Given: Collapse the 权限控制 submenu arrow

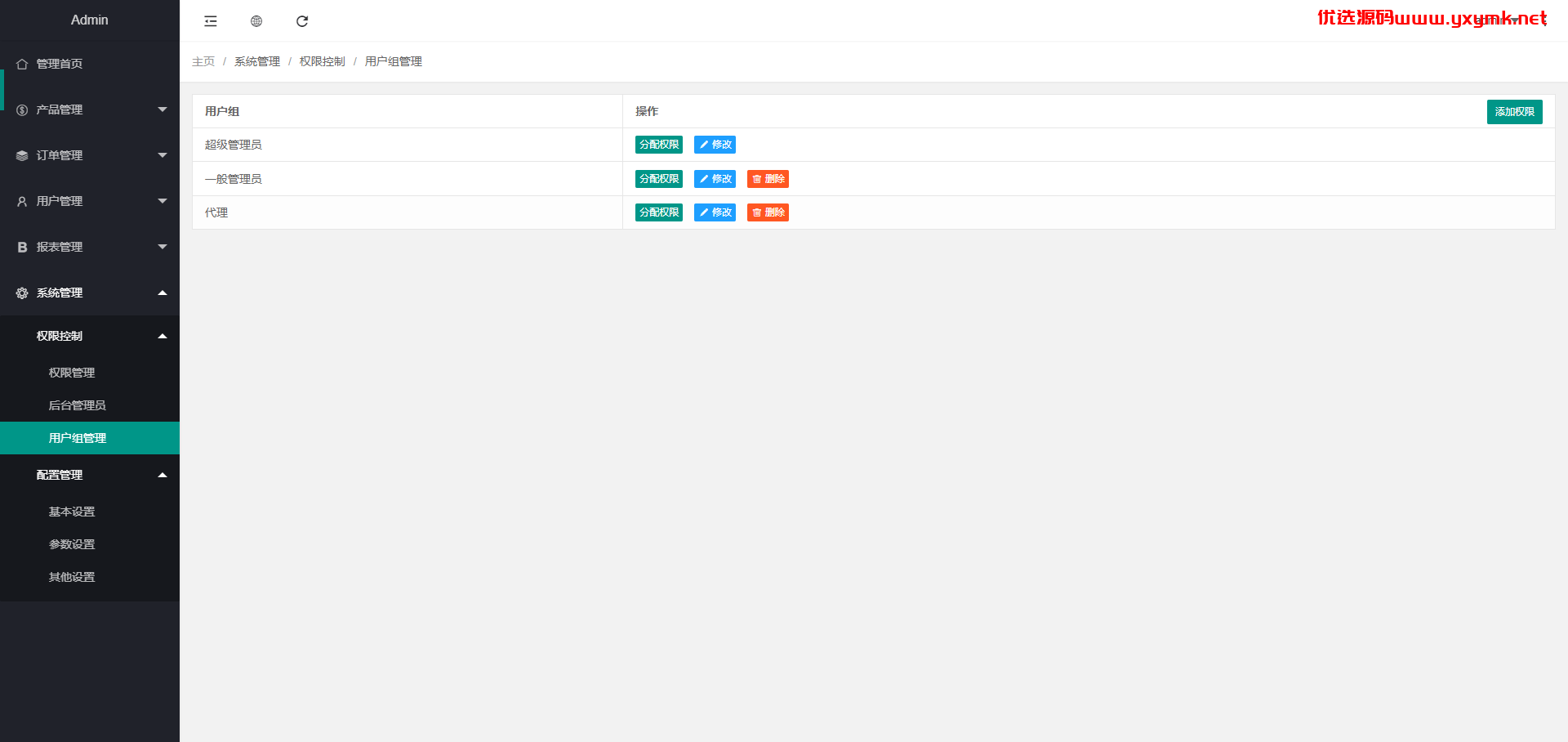Looking at the screenshot, I should tap(163, 336).
